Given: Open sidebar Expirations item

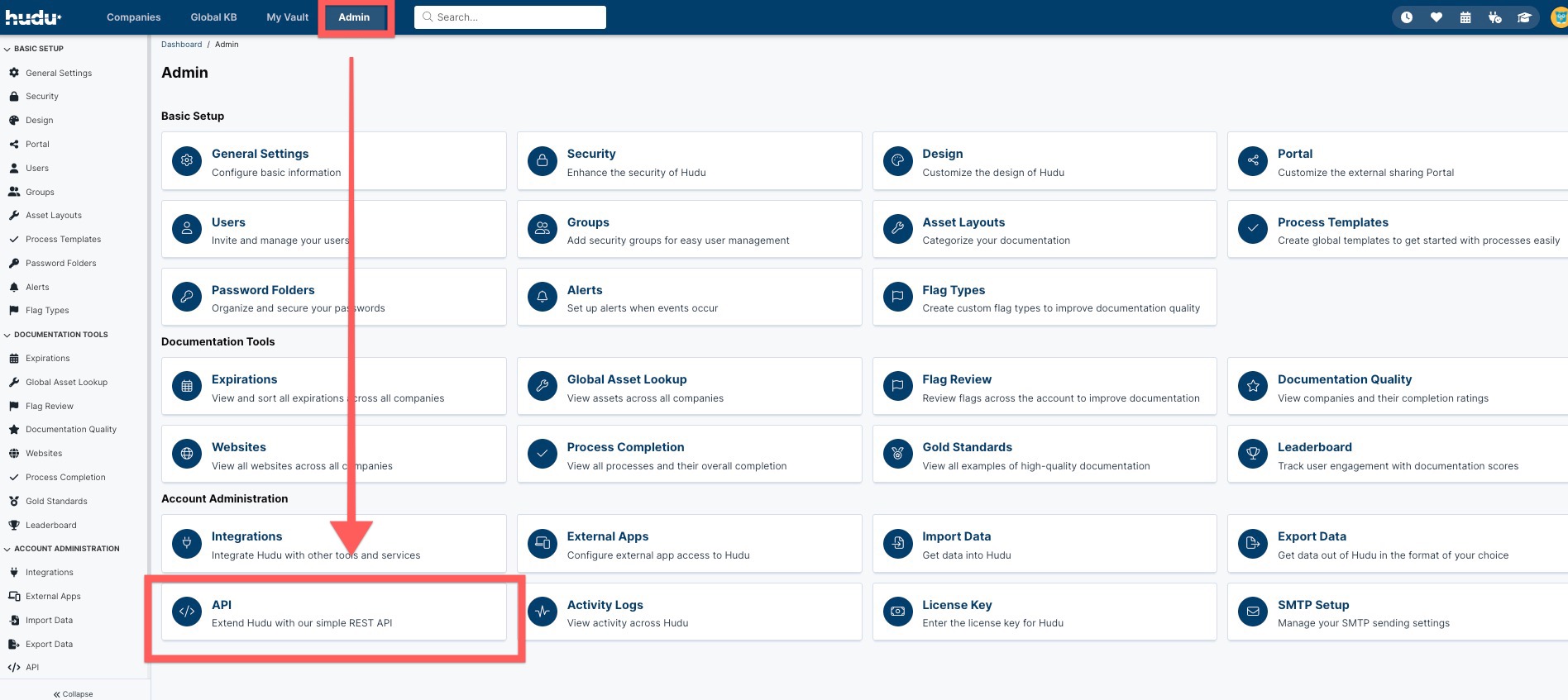Looking at the screenshot, I should point(47,358).
